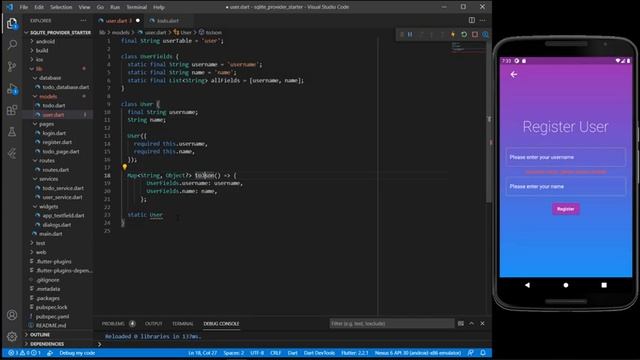Click the Nexus 6 device selector
The height and width of the screenshot is (360, 640).
418,353
